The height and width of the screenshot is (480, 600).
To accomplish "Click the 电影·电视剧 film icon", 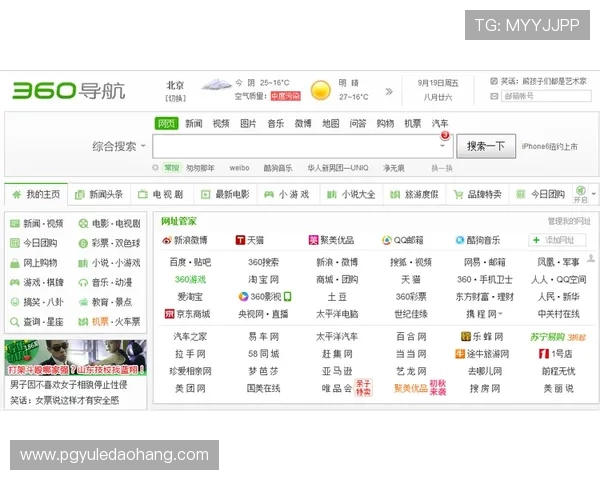I will coord(83,224).
